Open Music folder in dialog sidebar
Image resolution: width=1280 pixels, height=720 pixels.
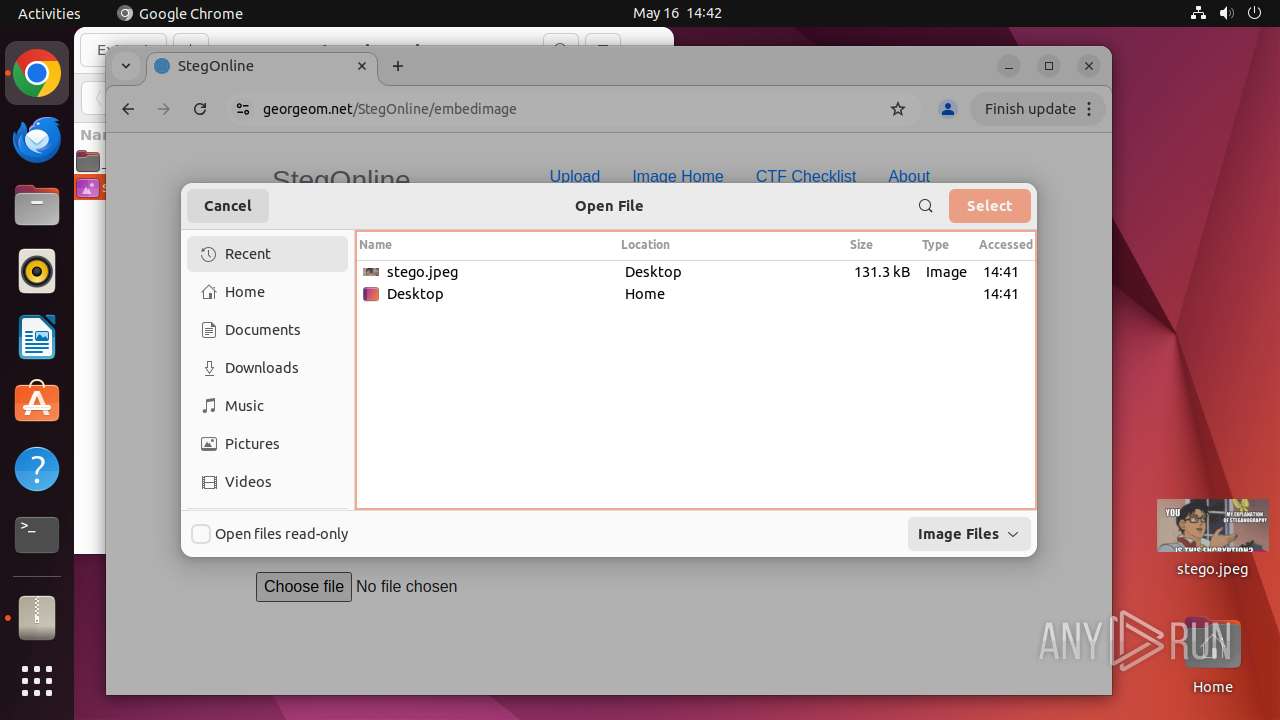coord(268,406)
